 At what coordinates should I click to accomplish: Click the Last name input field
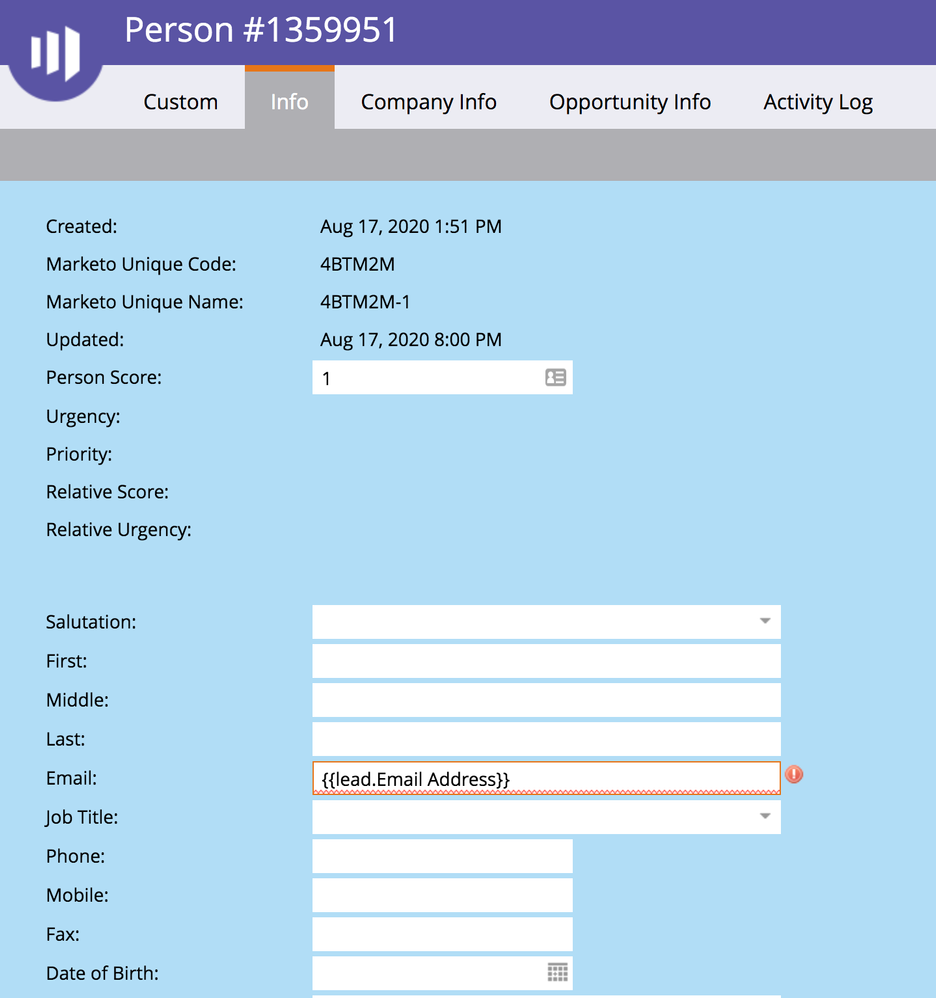point(547,739)
